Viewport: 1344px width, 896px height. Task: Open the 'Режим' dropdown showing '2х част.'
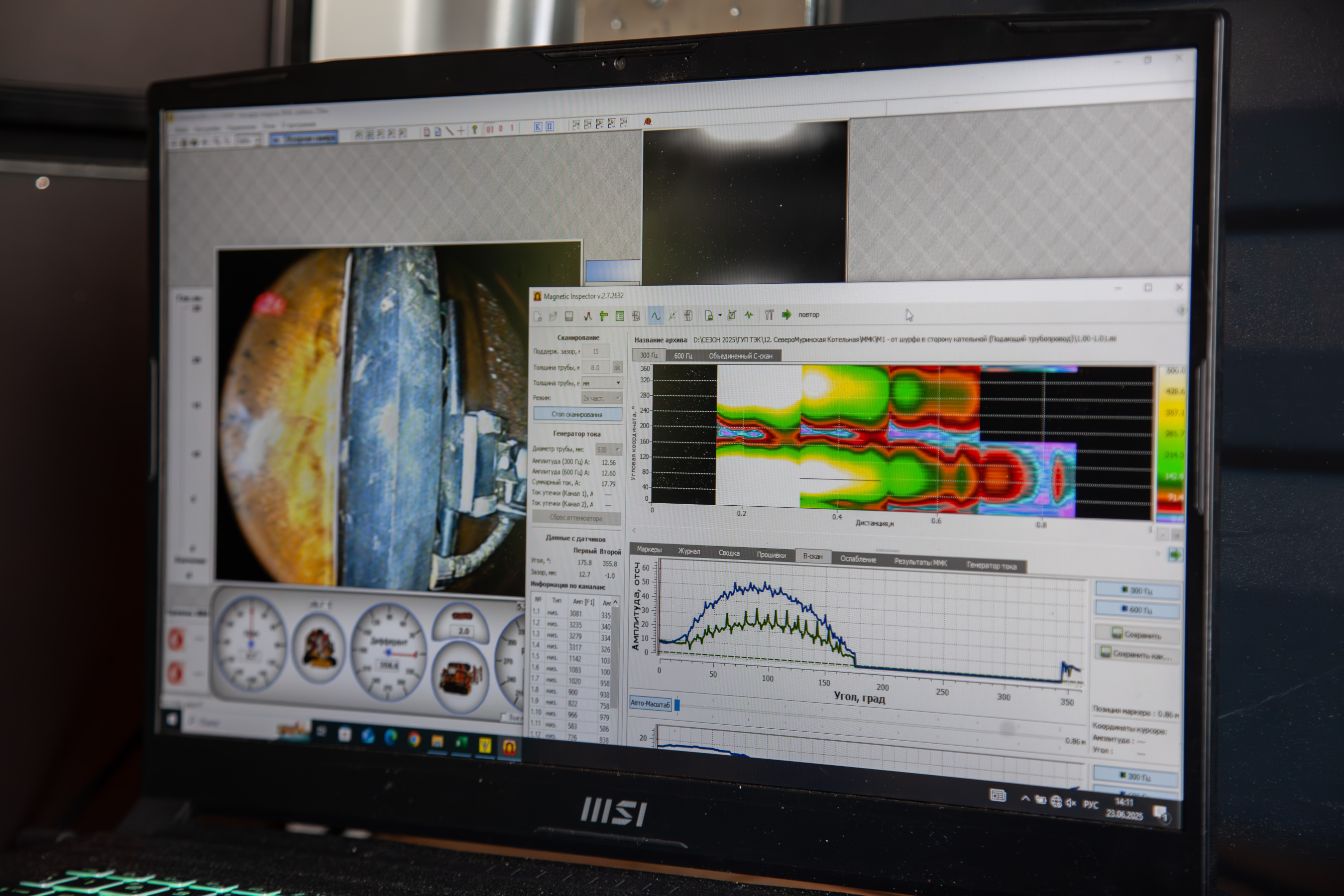[602, 398]
